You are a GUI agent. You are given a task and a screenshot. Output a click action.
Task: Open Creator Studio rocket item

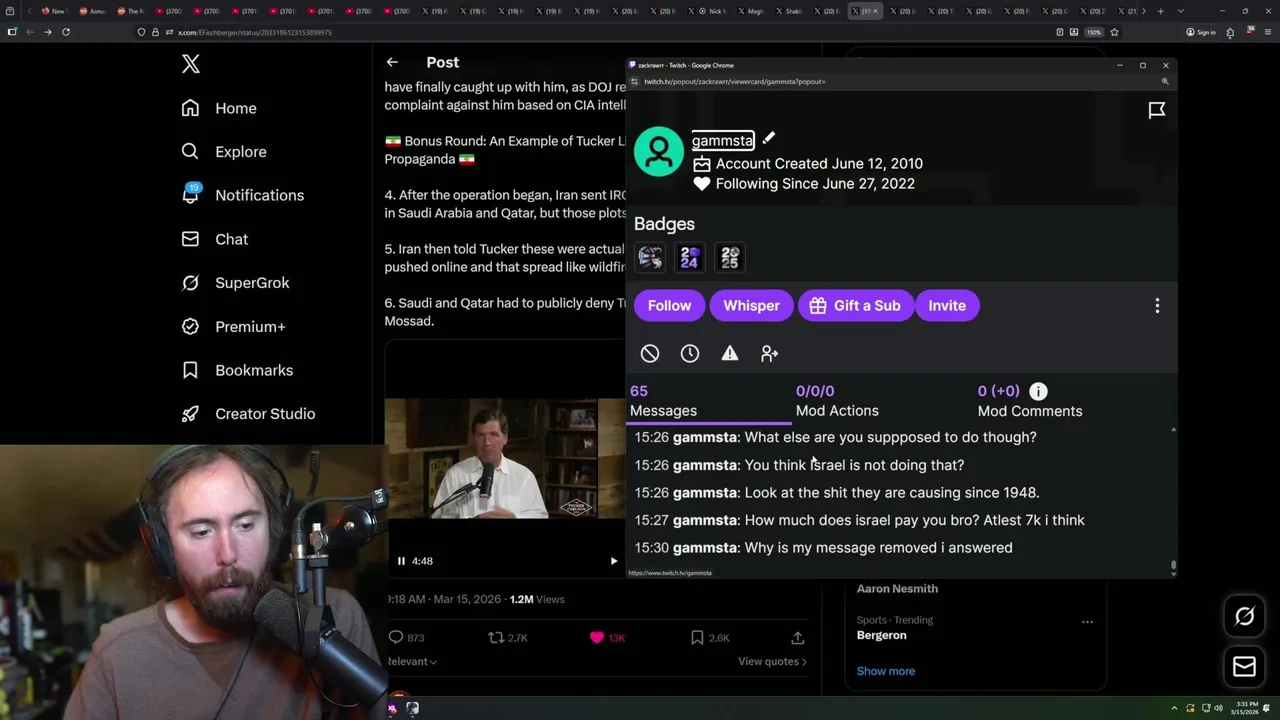[248, 414]
